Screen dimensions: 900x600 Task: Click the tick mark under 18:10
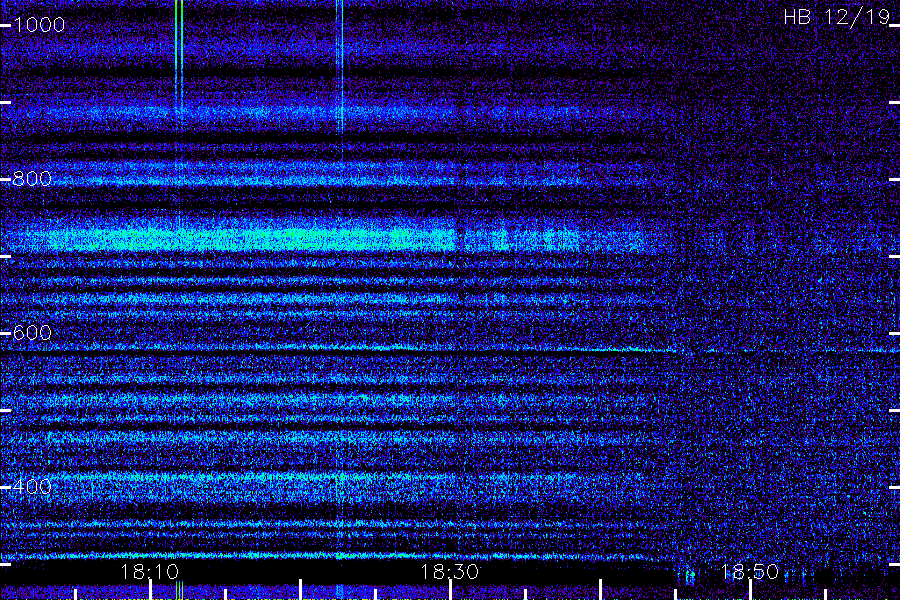click(x=150, y=590)
